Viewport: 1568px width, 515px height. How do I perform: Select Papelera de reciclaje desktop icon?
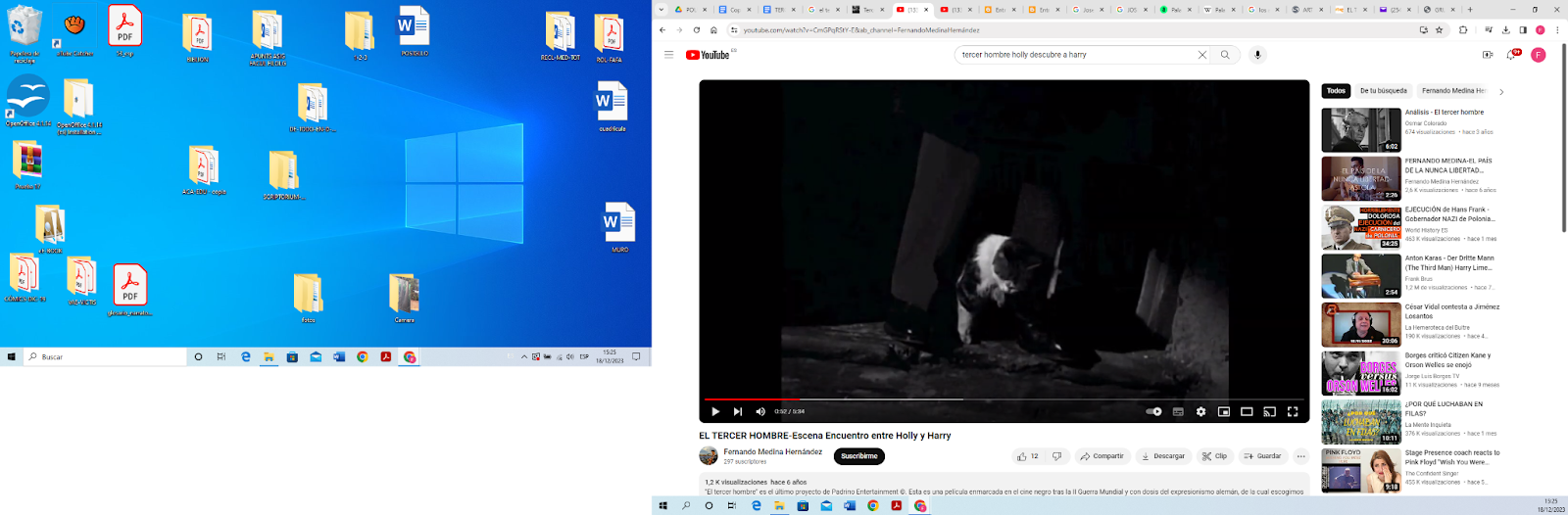24,34
